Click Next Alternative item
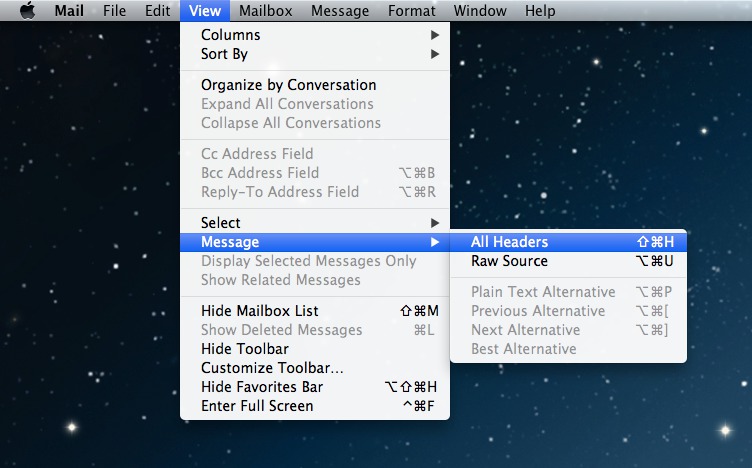 [568, 330]
